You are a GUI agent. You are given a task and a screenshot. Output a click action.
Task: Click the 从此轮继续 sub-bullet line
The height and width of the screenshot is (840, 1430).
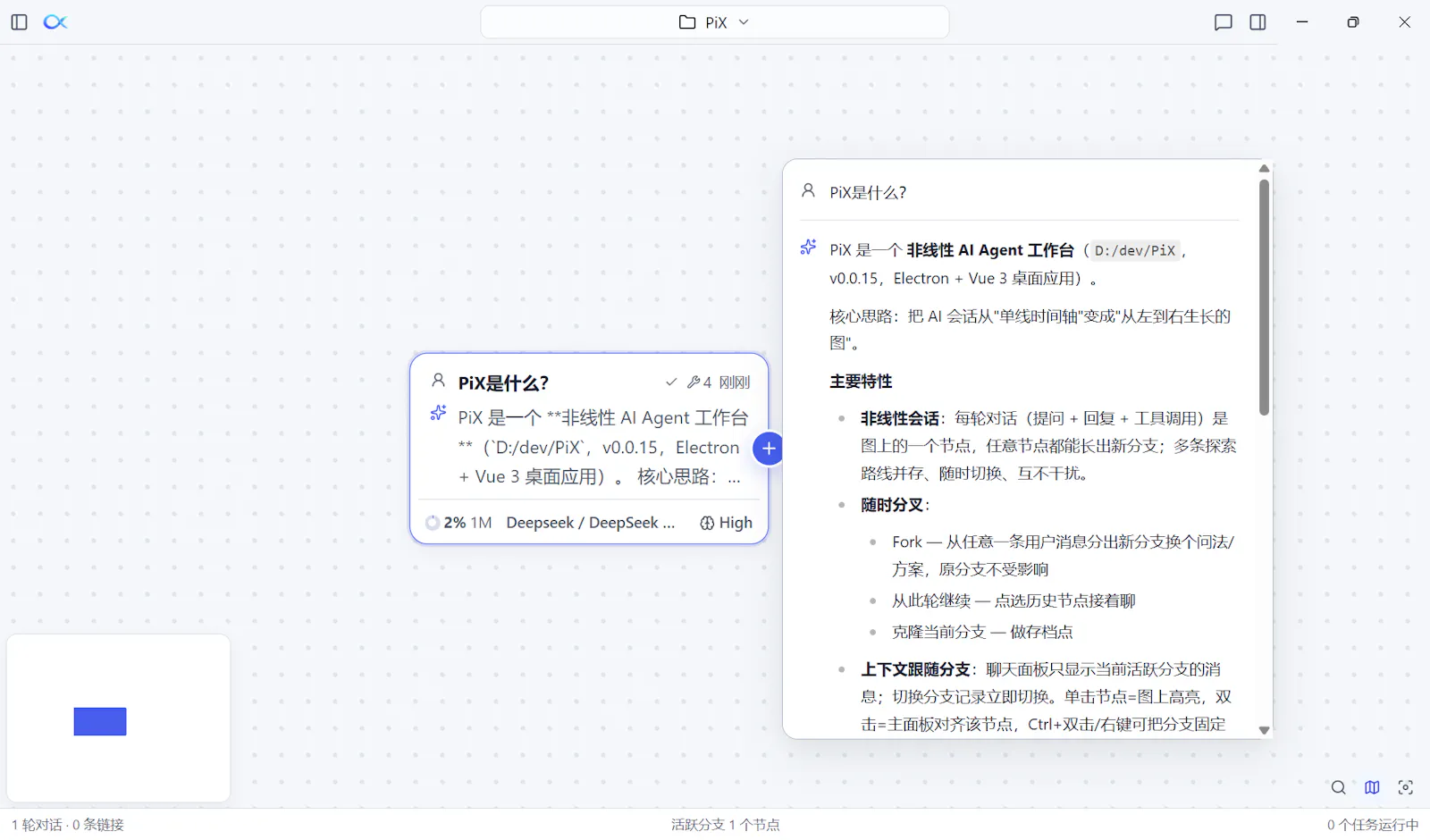pos(1014,601)
